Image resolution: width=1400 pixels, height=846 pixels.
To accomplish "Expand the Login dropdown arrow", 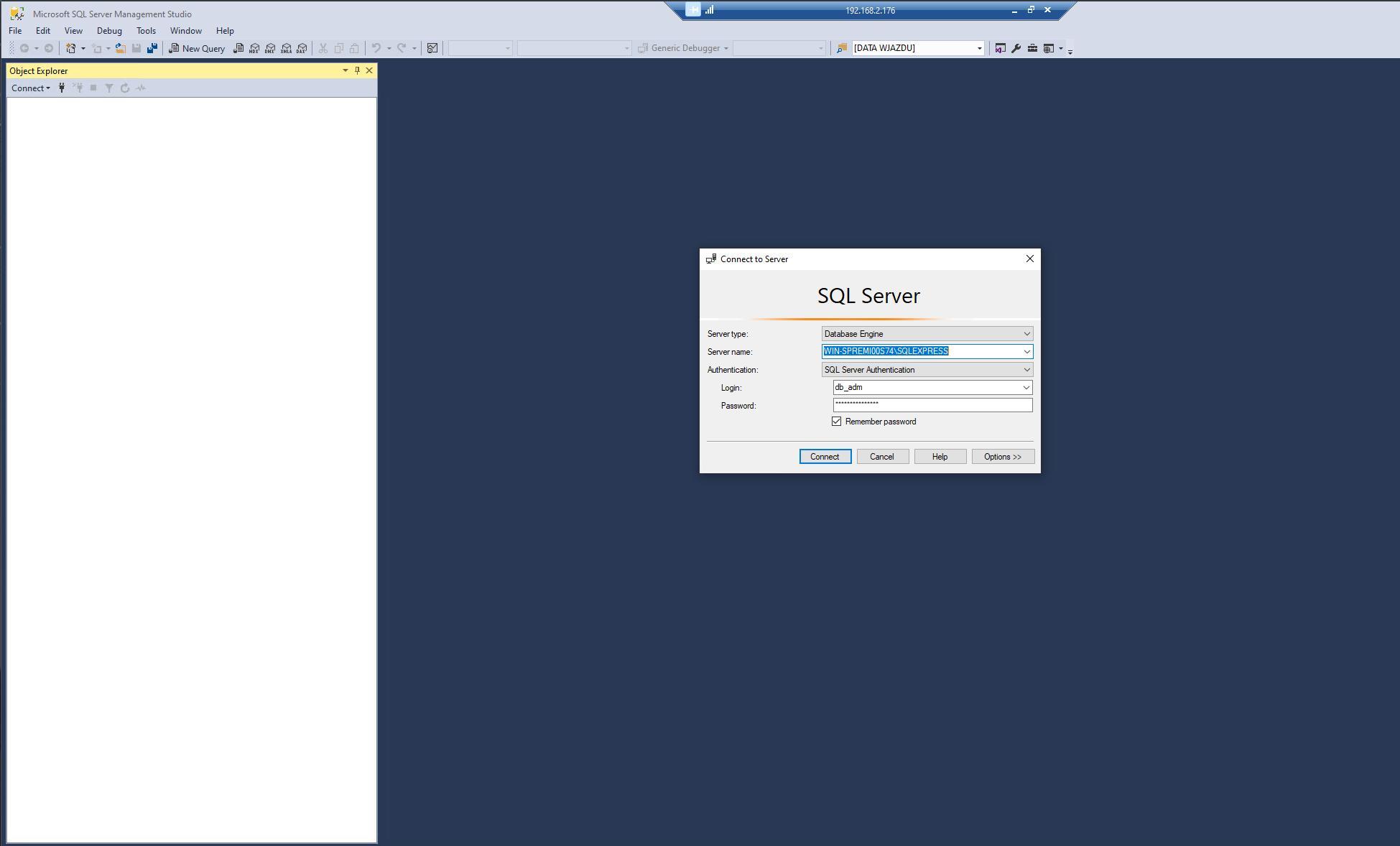I will [1026, 388].
